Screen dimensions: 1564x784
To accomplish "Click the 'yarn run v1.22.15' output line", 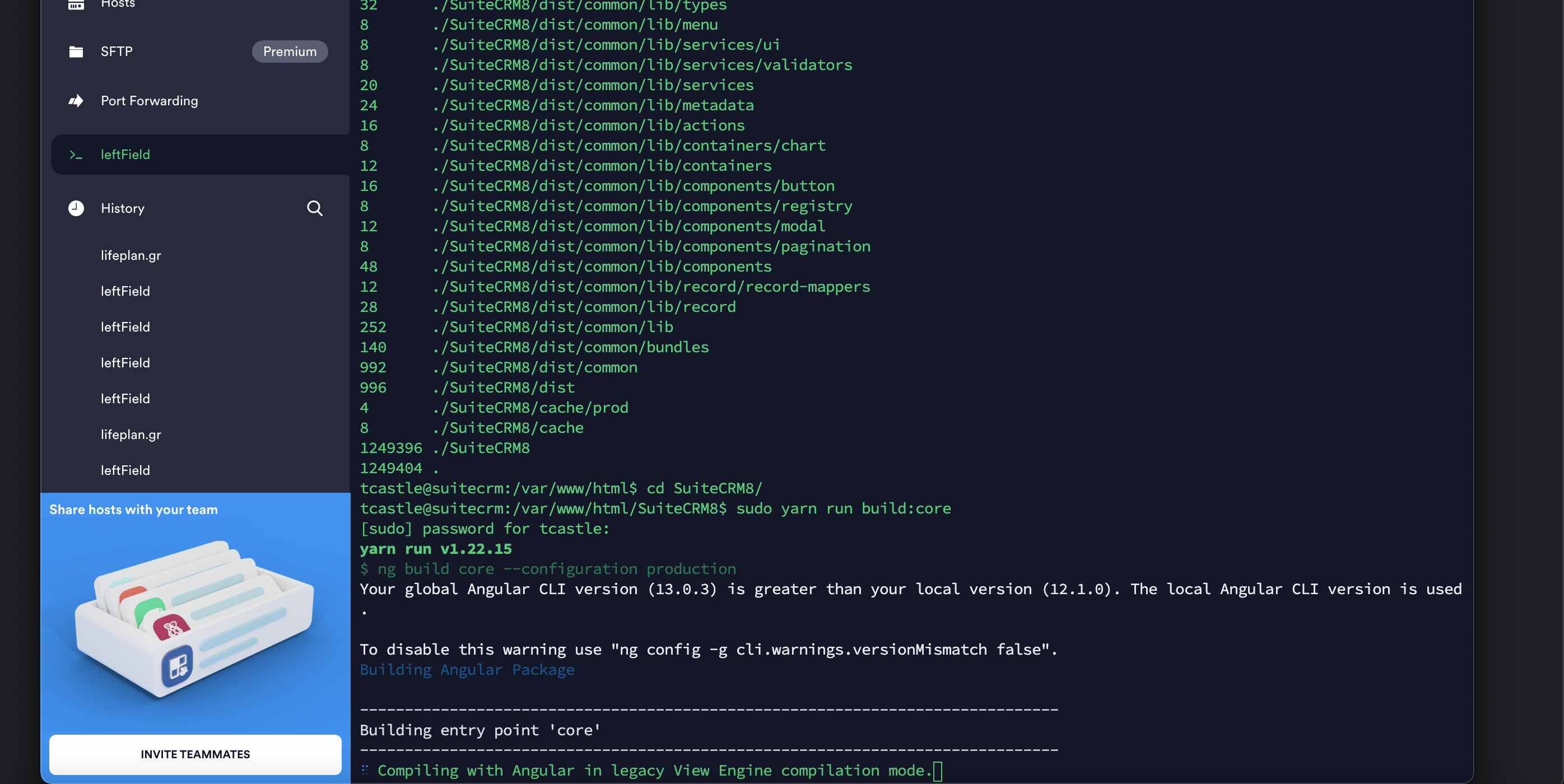I will click(x=435, y=549).
